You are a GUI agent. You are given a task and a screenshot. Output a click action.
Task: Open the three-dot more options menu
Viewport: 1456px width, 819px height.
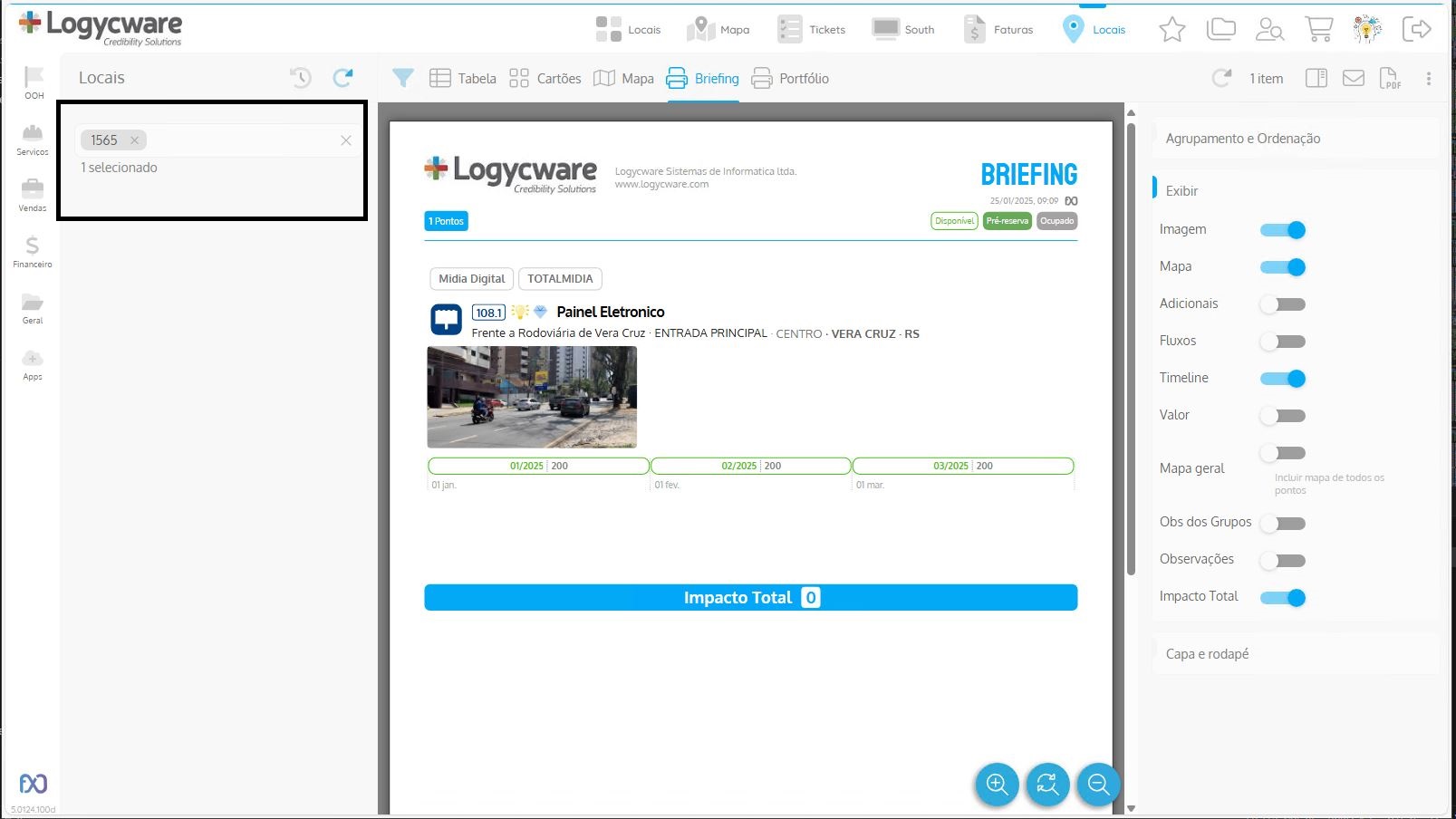(x=1429, y=79)
